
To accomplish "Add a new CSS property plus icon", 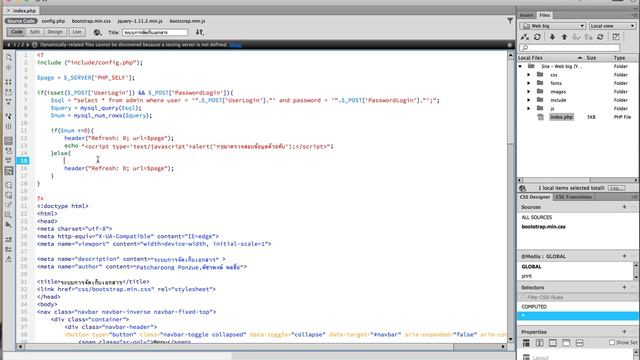I will 624,332.
